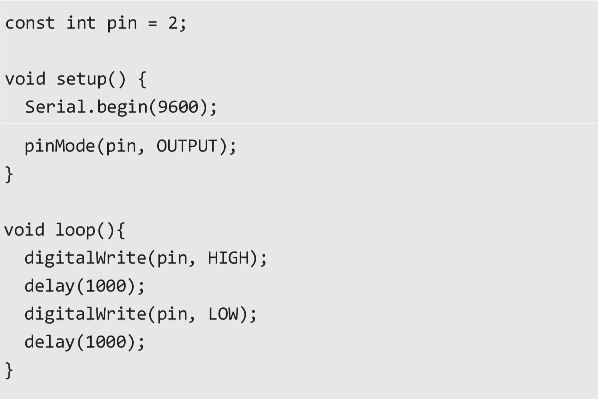Click 'digitalWrite' on the line with LOW
This screenshot has width=598, height=399.
85,314
